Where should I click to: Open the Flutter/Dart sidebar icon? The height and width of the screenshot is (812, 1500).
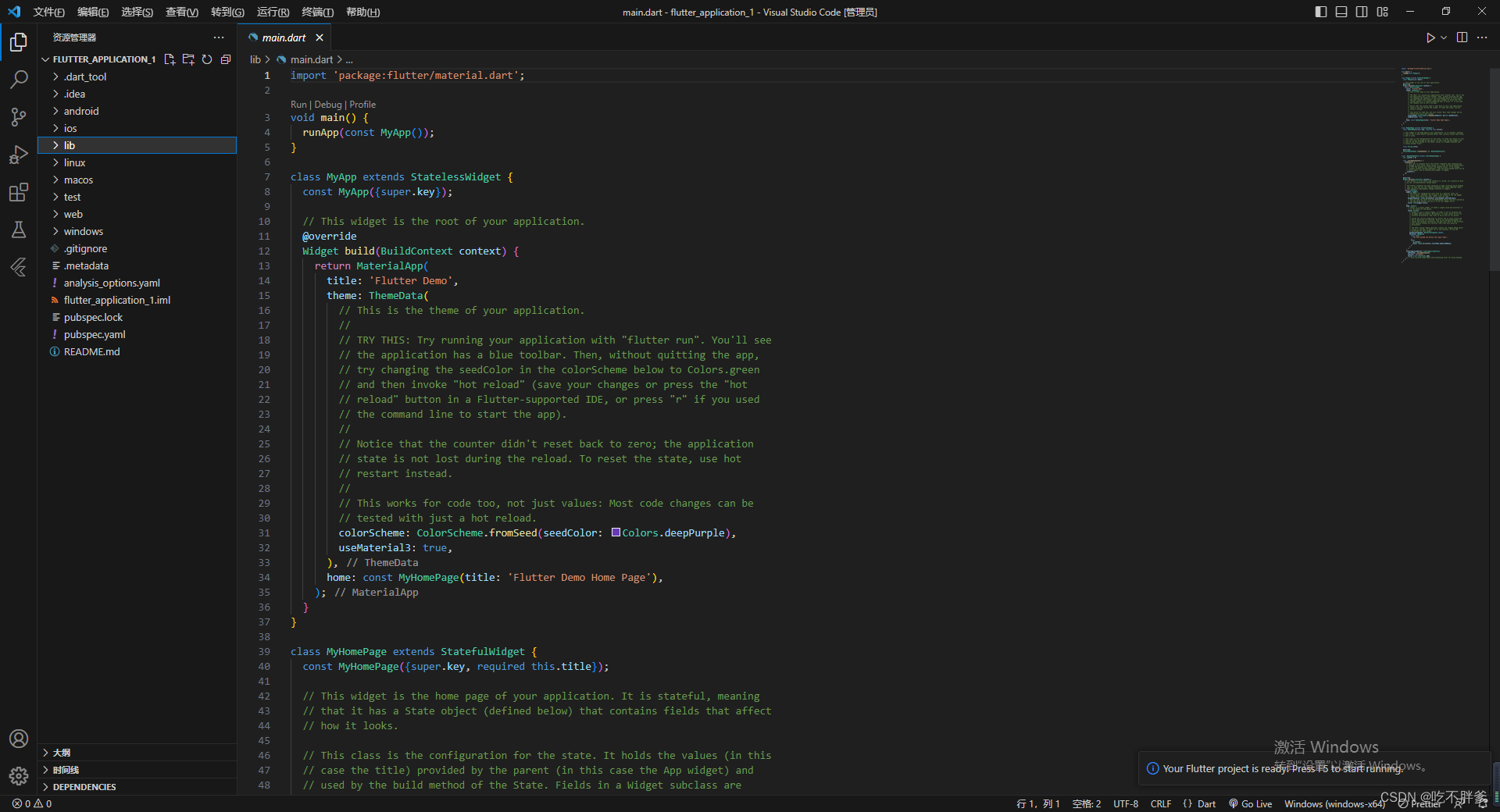(x=19, y=267)
